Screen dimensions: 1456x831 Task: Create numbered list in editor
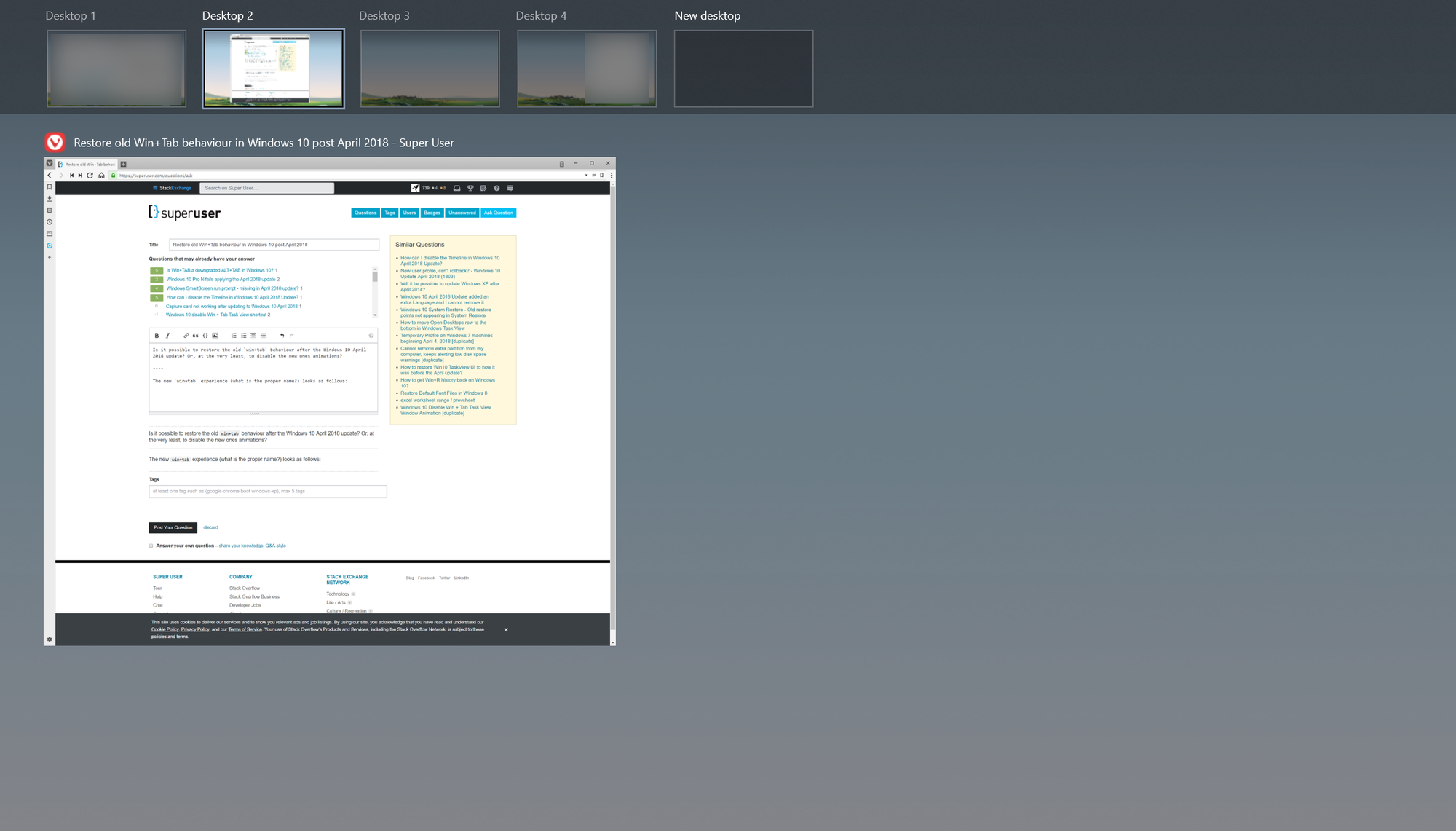pos(234,336)
